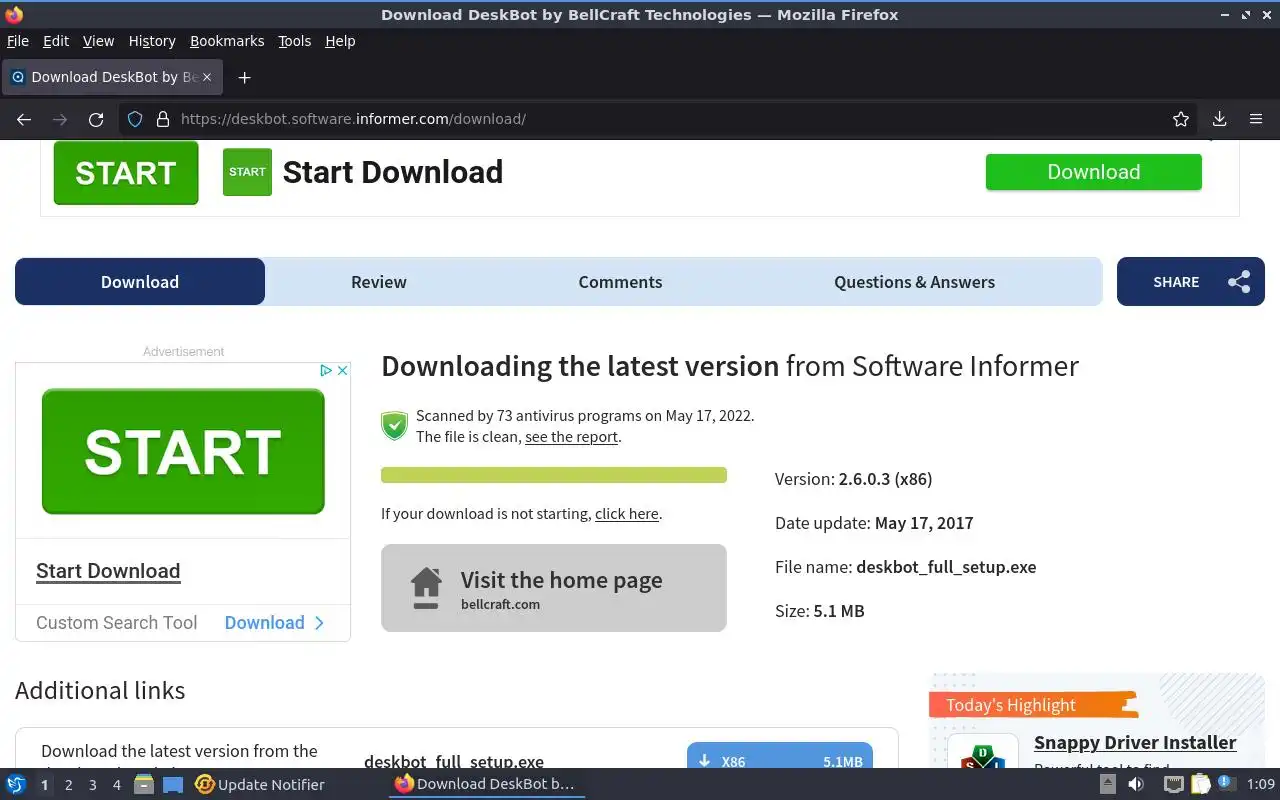Image resolution: width=1280 pixels, height=800 pixels.
Task: Click the Version 2.6.0.3 (x86) text
Action: pyautogui.click(x=854, y=479)
